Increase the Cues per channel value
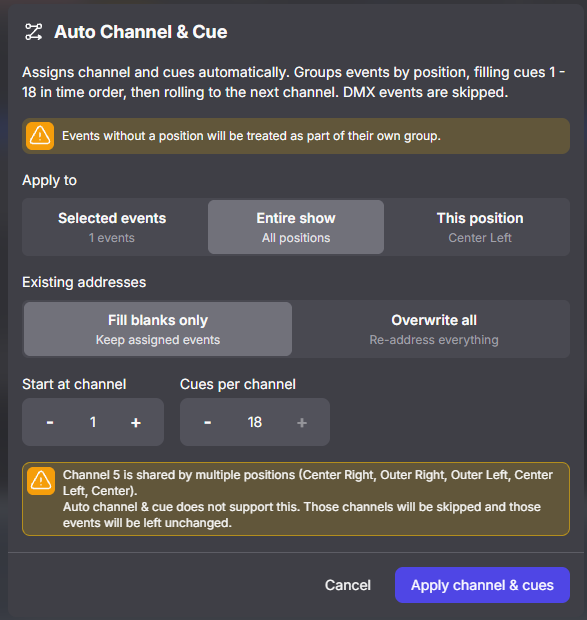587x620 pixels. pyautogui.click(x=302, y=422)
